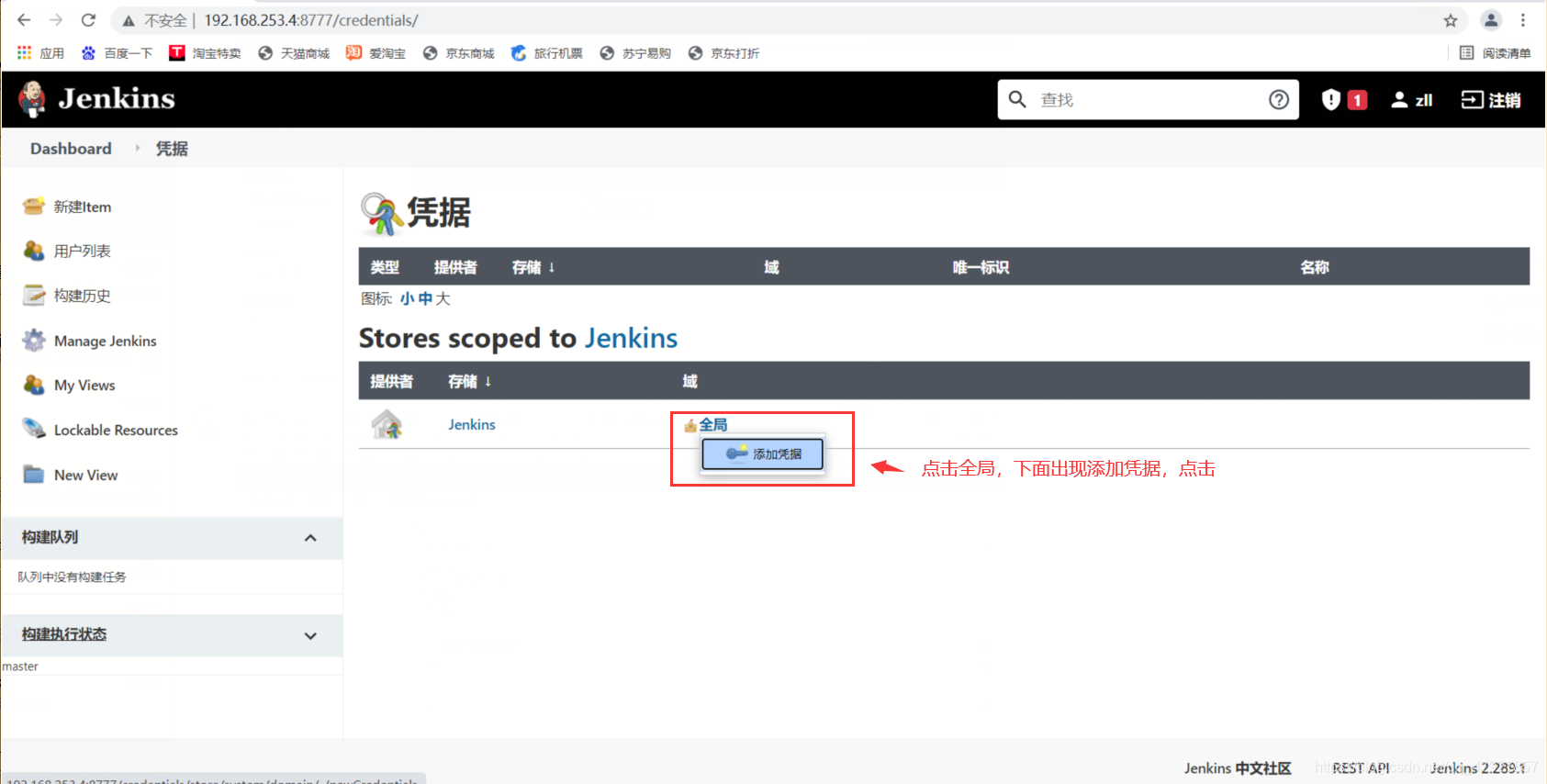Click the 用户列表 people icon
This screenshot has width=1547, height=784.
(34, 251)
